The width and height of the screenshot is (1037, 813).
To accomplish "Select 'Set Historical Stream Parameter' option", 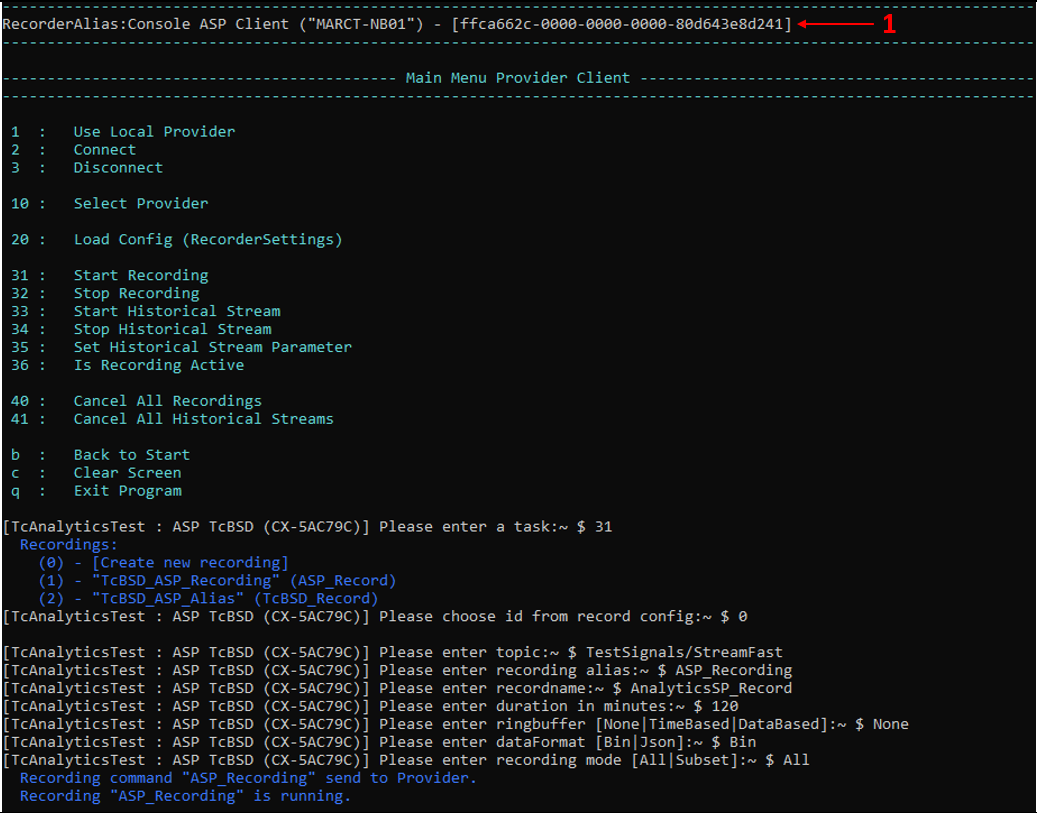I will point(212,348).
